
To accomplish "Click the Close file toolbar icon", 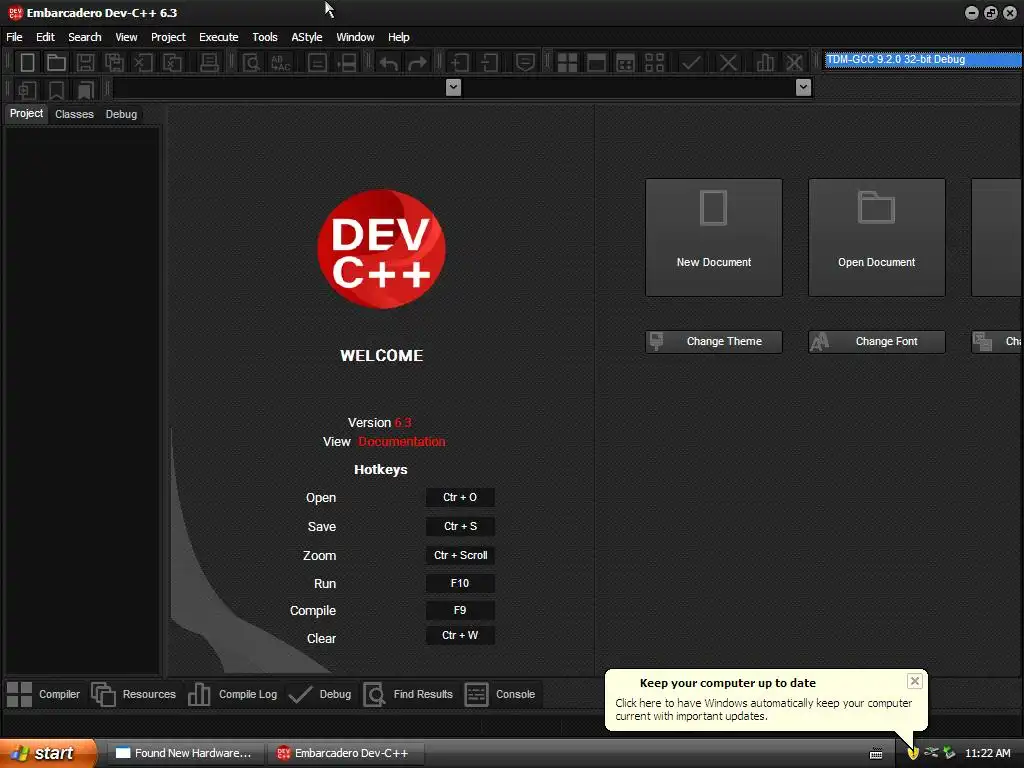I will point(143,63).
